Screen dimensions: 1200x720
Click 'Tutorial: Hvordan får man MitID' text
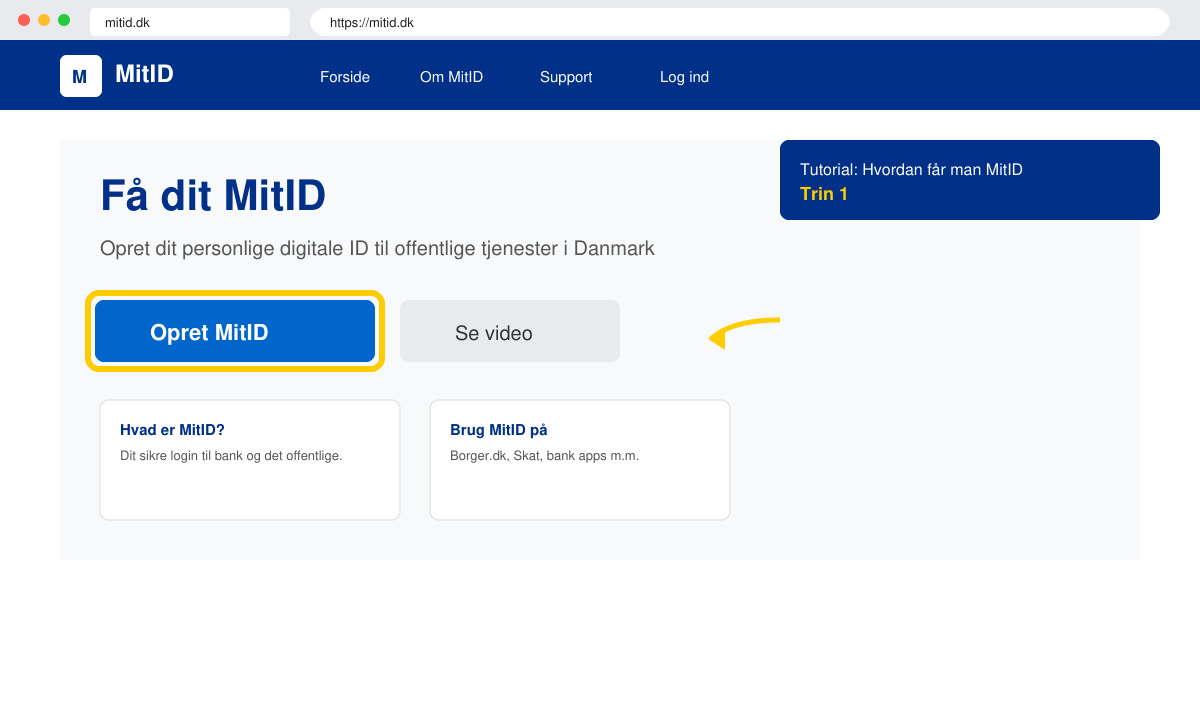click(911, 170)
